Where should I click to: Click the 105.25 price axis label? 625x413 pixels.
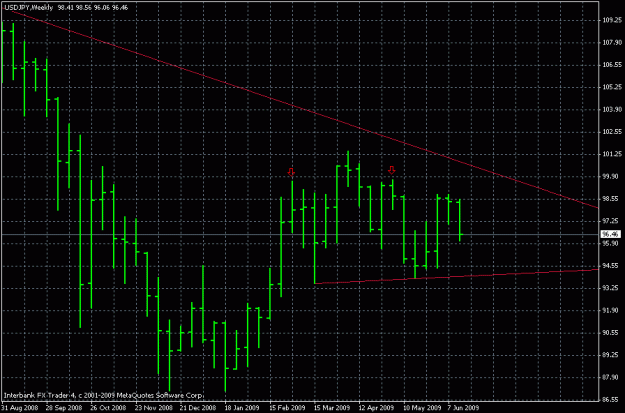613,87
